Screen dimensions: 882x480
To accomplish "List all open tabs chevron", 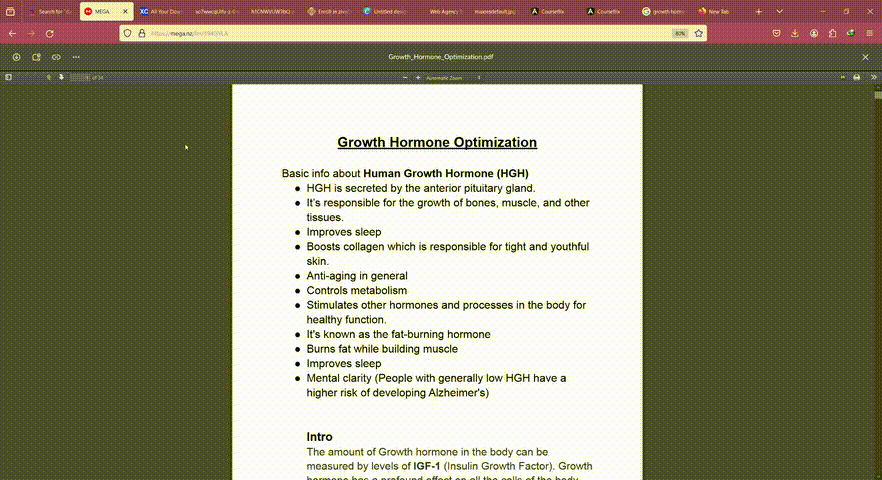I will coord(779,11).
